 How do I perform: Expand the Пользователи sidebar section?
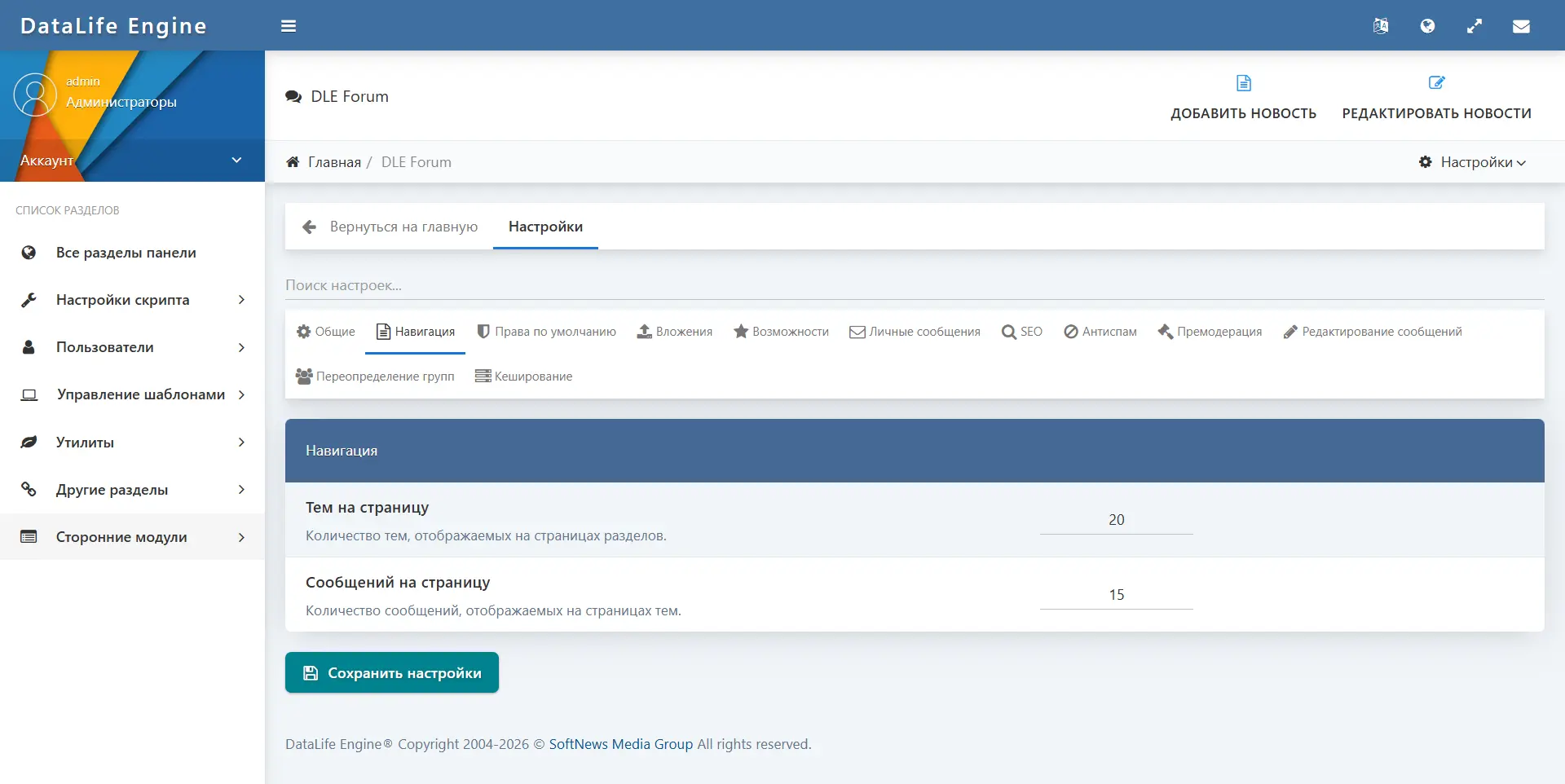pyautogui.click(x=132, y=347)
